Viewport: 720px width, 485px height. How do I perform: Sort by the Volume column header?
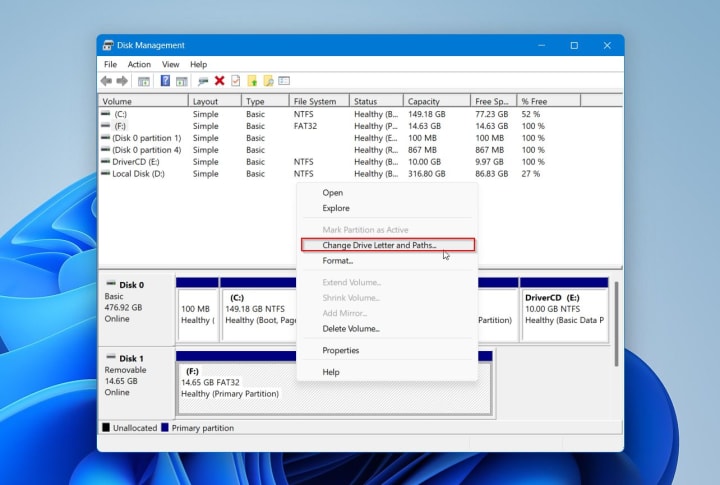tap(143, 101)
